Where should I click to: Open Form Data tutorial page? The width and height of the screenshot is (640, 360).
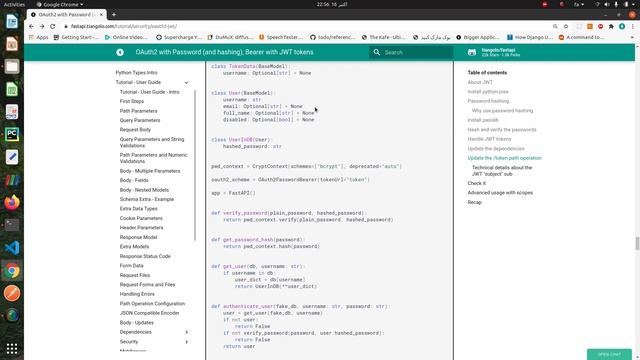pos(131,266)
